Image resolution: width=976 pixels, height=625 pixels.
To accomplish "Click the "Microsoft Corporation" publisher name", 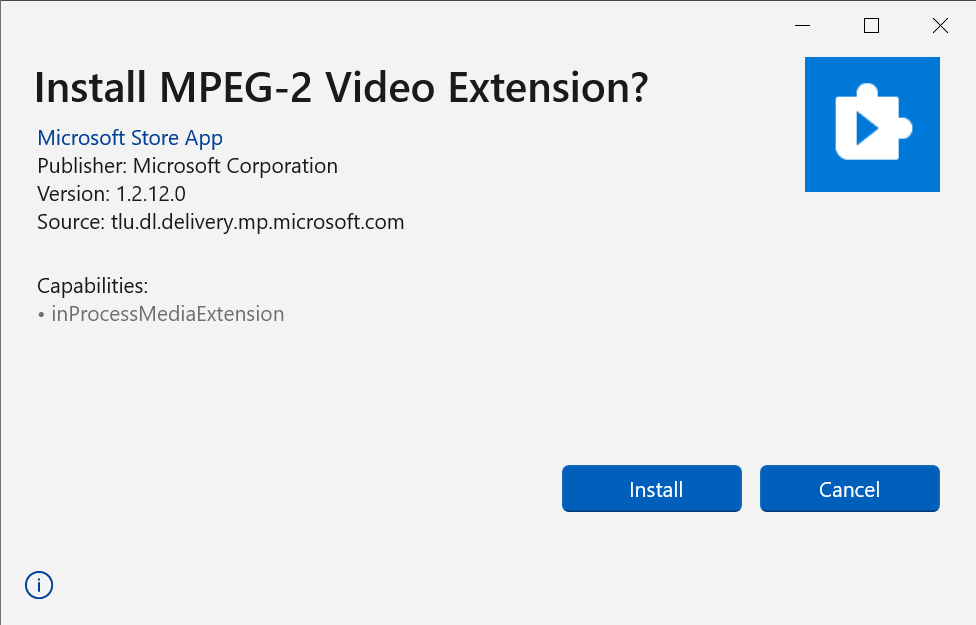I will click(x=235, y=166).
